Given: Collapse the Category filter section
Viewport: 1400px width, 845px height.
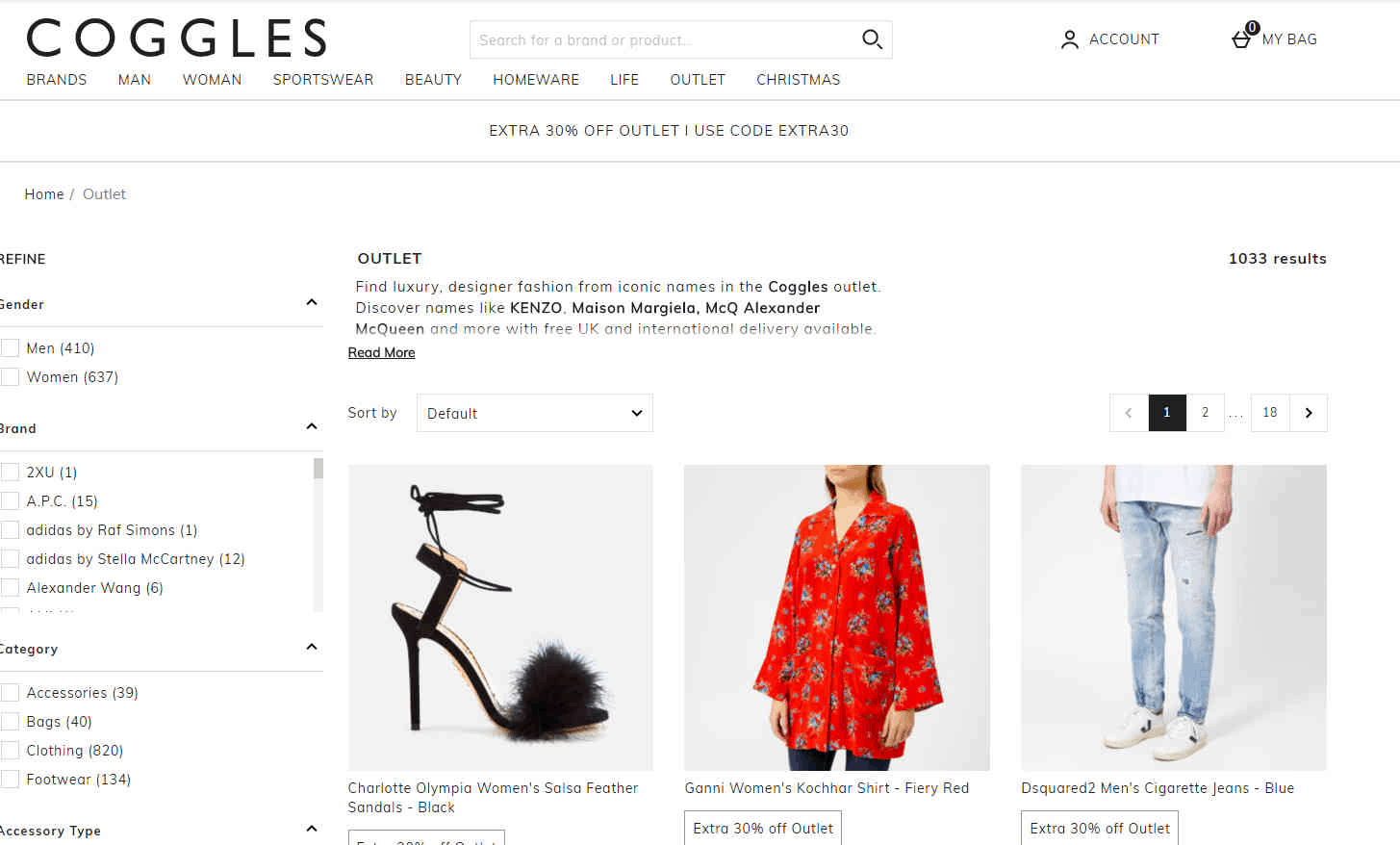Looking at the screenshot, I should pyautogui.click(x=312, y=648).
